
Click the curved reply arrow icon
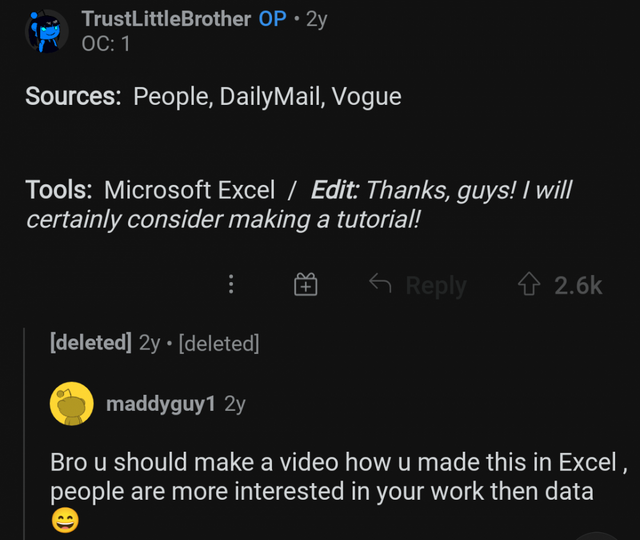coord(380,285)
